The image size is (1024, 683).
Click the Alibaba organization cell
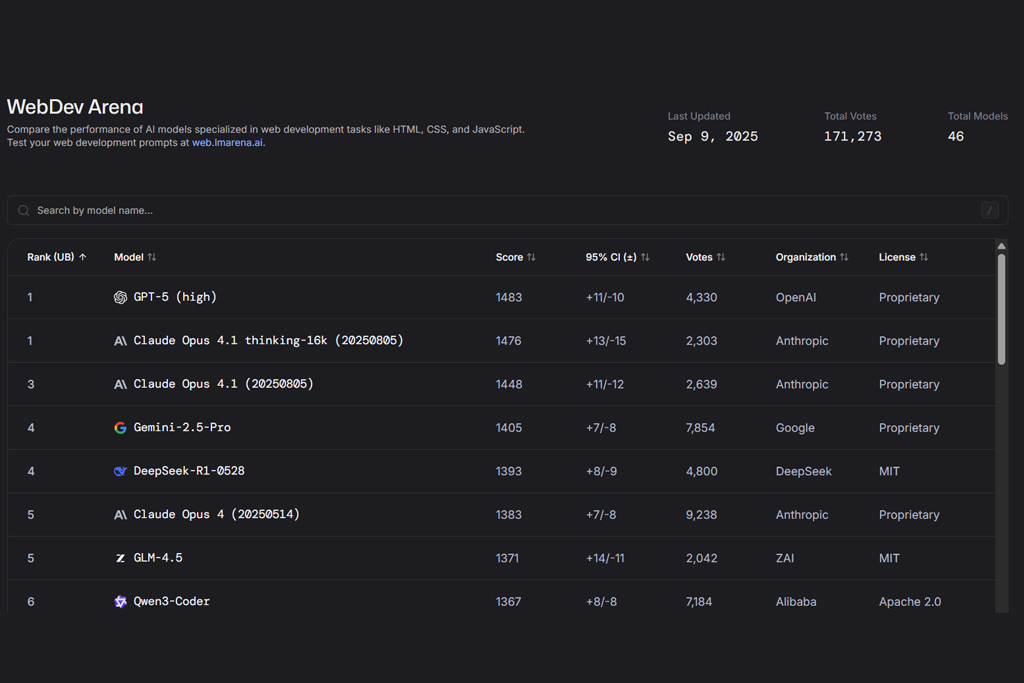point(796,601)
